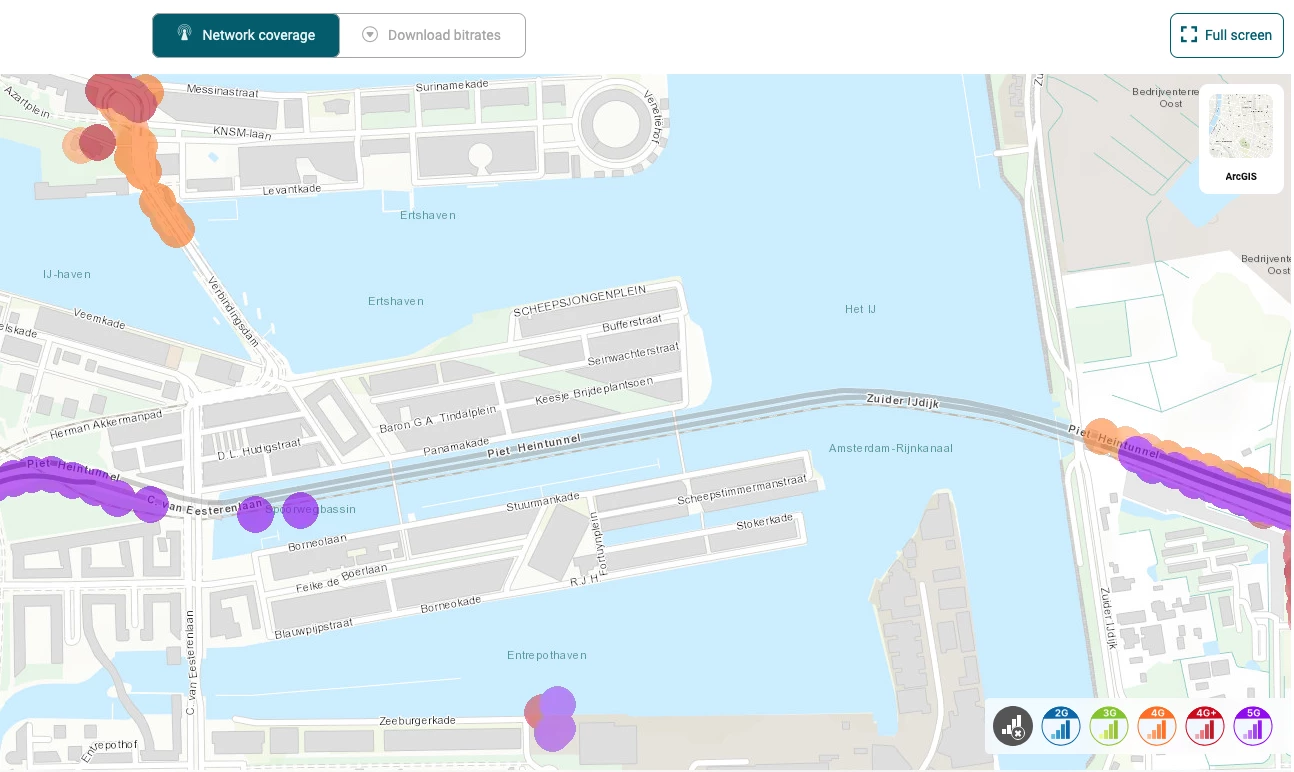This screenshot has width=1294, height=772.
Task: Select the 4G+ network legend icon
Action: coord(1205,726)
